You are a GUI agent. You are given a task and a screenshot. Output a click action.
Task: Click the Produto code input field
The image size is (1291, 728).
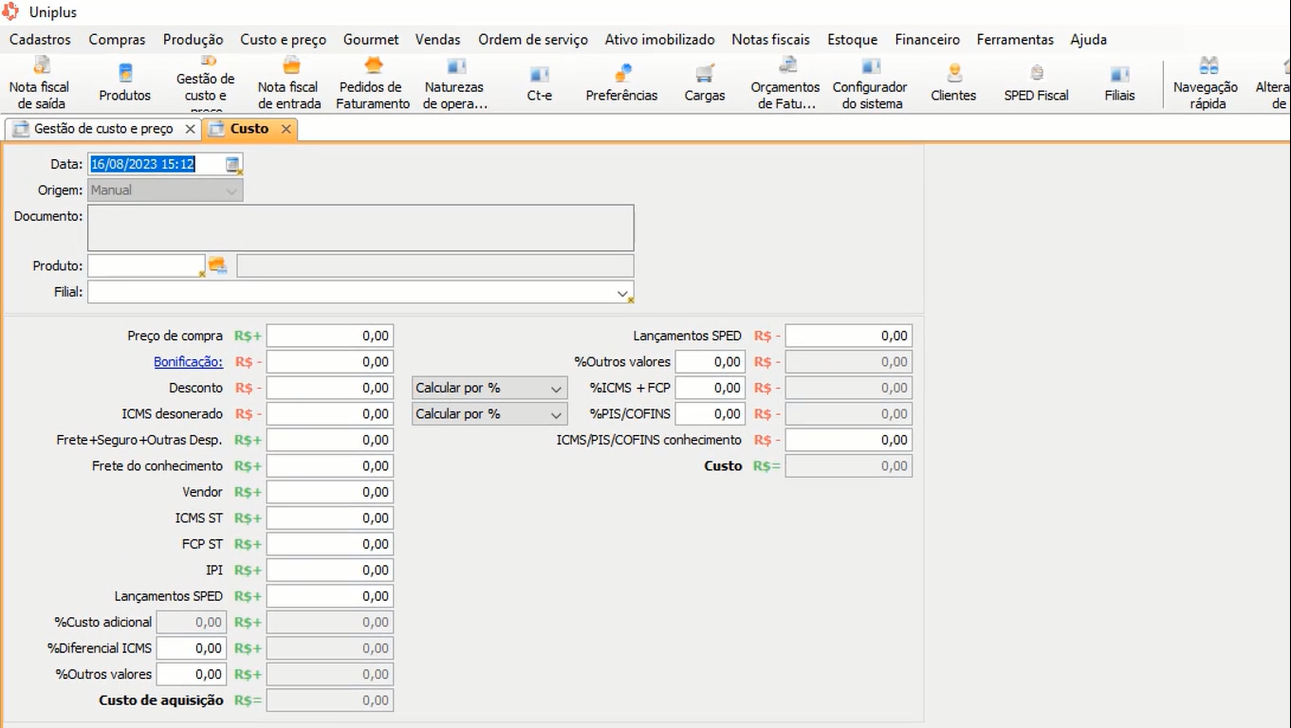click(x=146, y=266)
